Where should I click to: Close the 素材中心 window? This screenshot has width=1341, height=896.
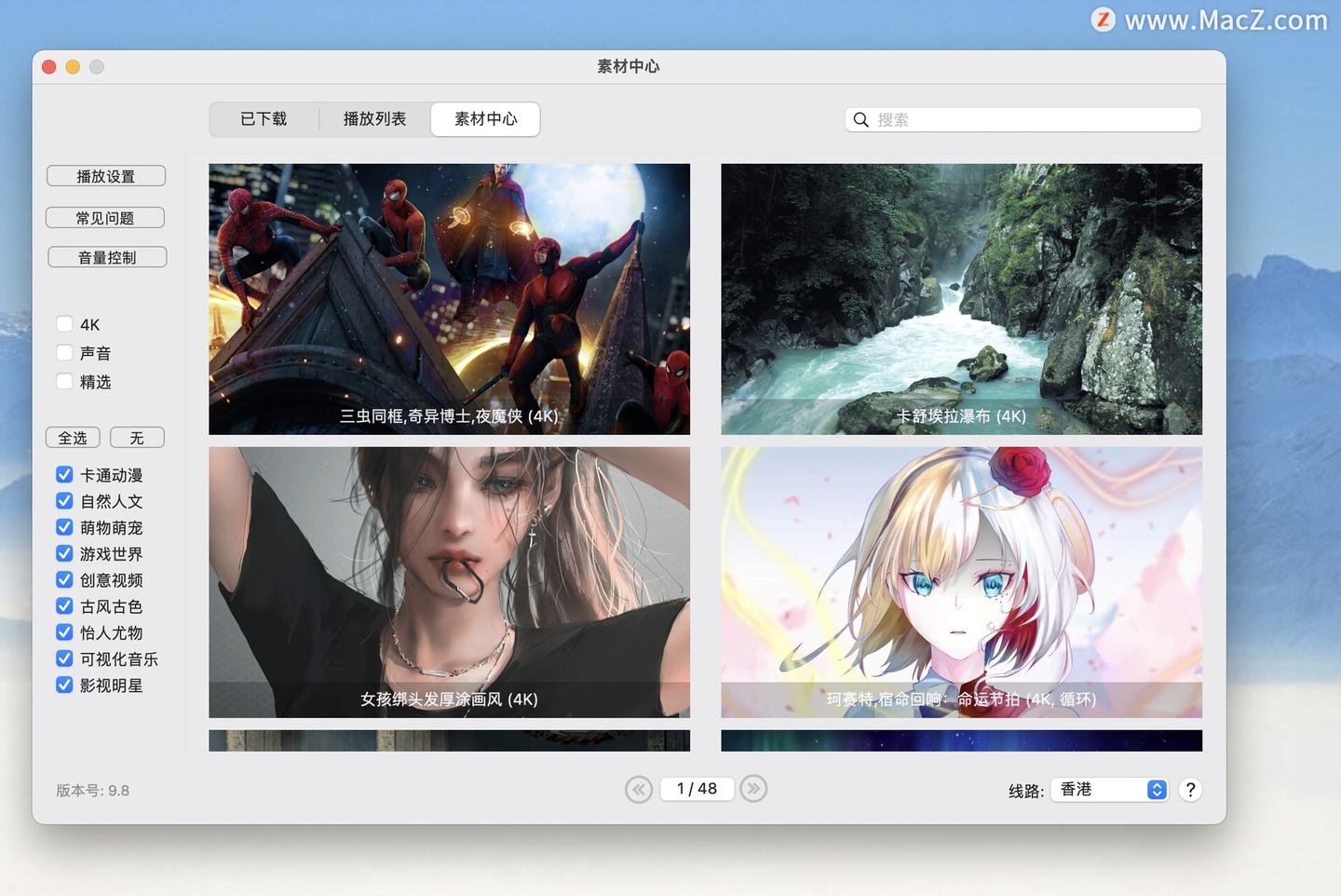[48, 67]
